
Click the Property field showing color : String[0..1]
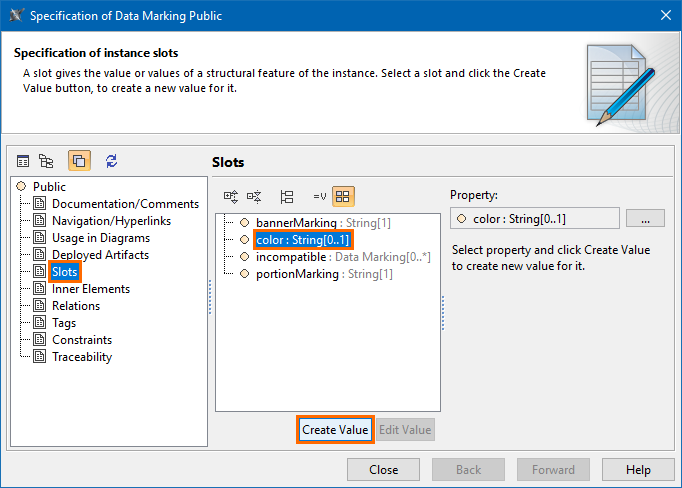pos(535,218)
